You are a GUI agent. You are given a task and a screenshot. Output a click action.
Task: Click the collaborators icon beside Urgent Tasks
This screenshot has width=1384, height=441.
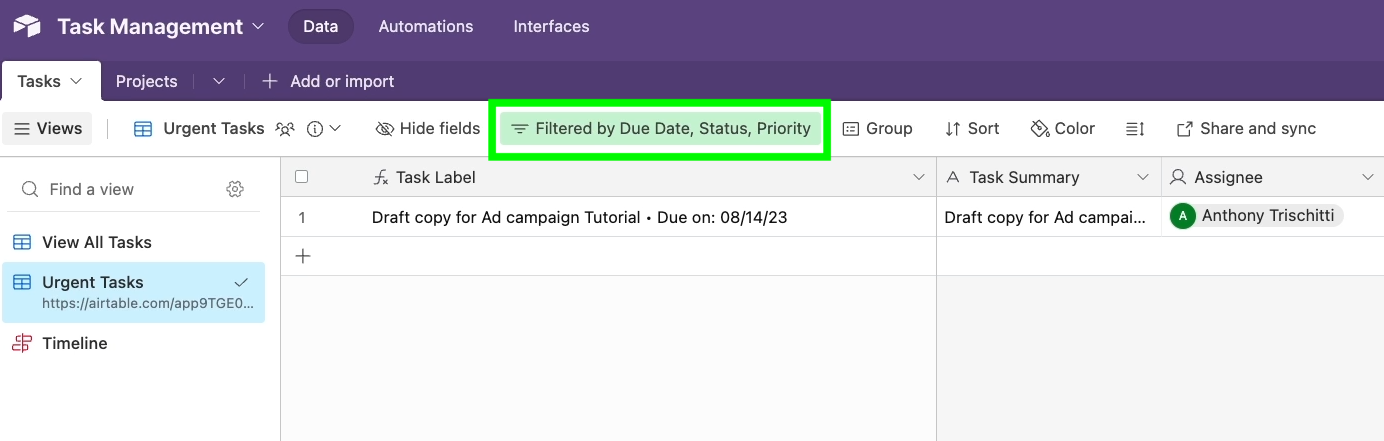286,129
